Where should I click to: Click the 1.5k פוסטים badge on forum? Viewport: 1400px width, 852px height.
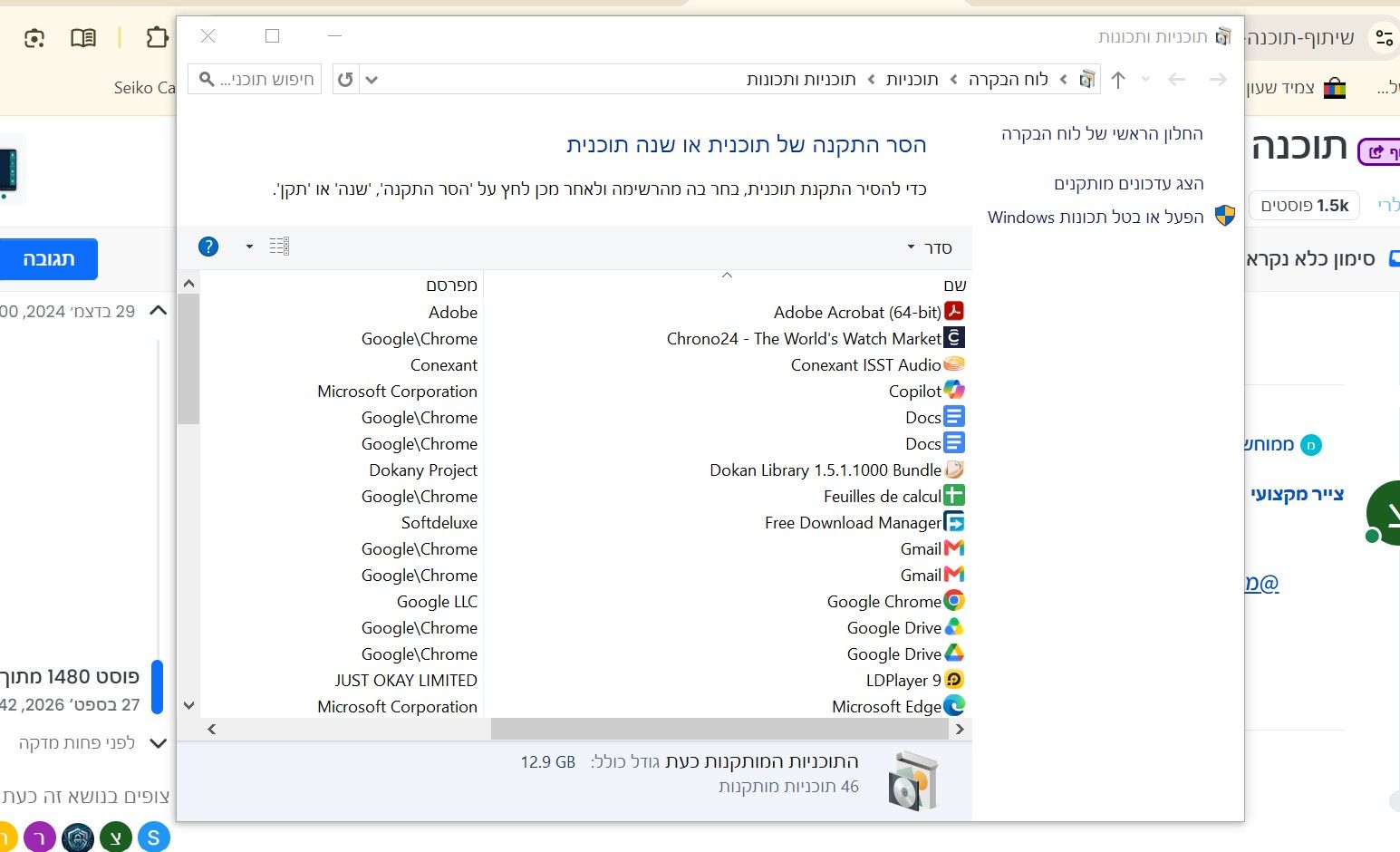(x=1305, y=206)
